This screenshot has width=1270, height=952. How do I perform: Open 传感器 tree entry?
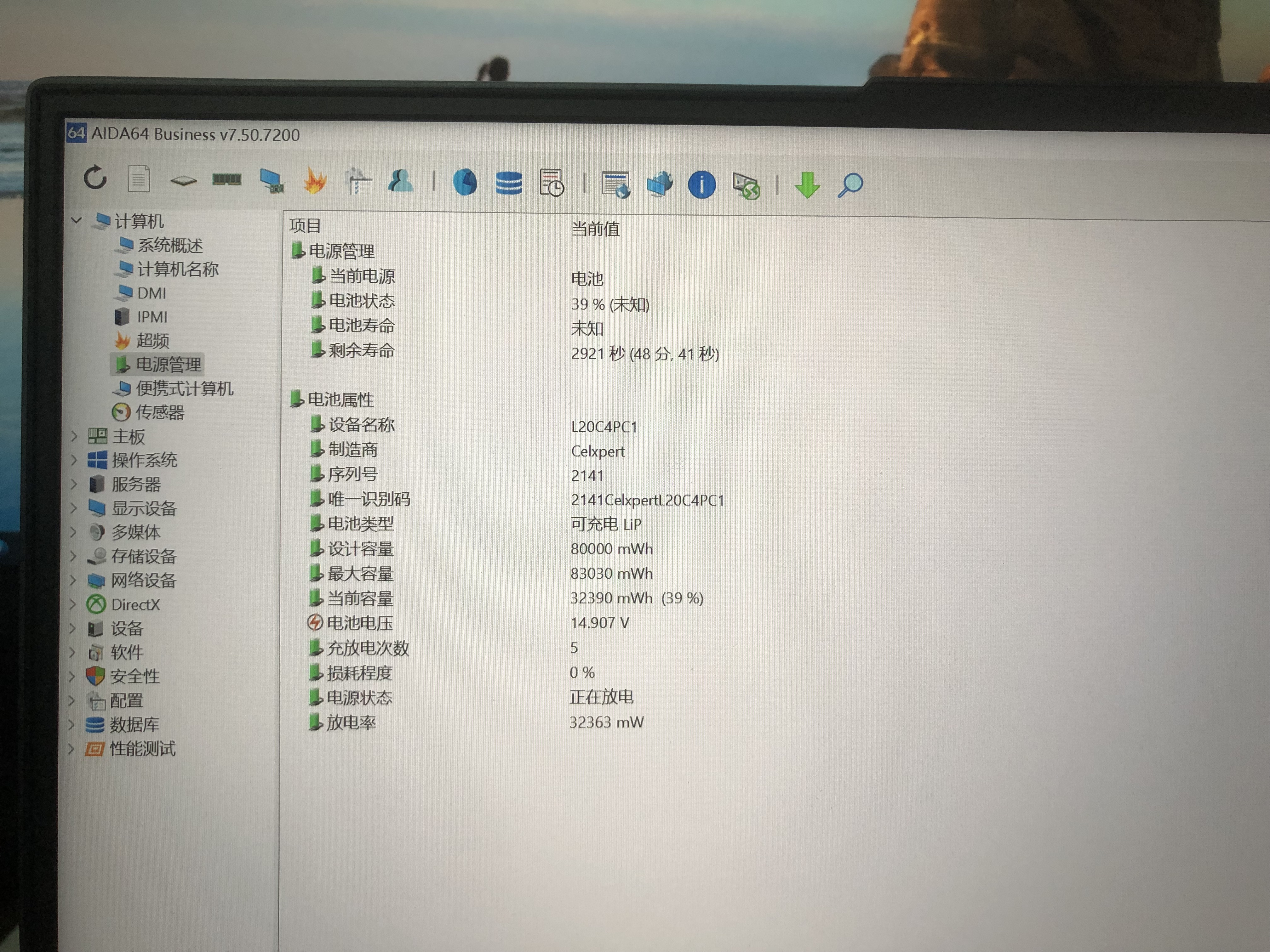pos(148,412)
